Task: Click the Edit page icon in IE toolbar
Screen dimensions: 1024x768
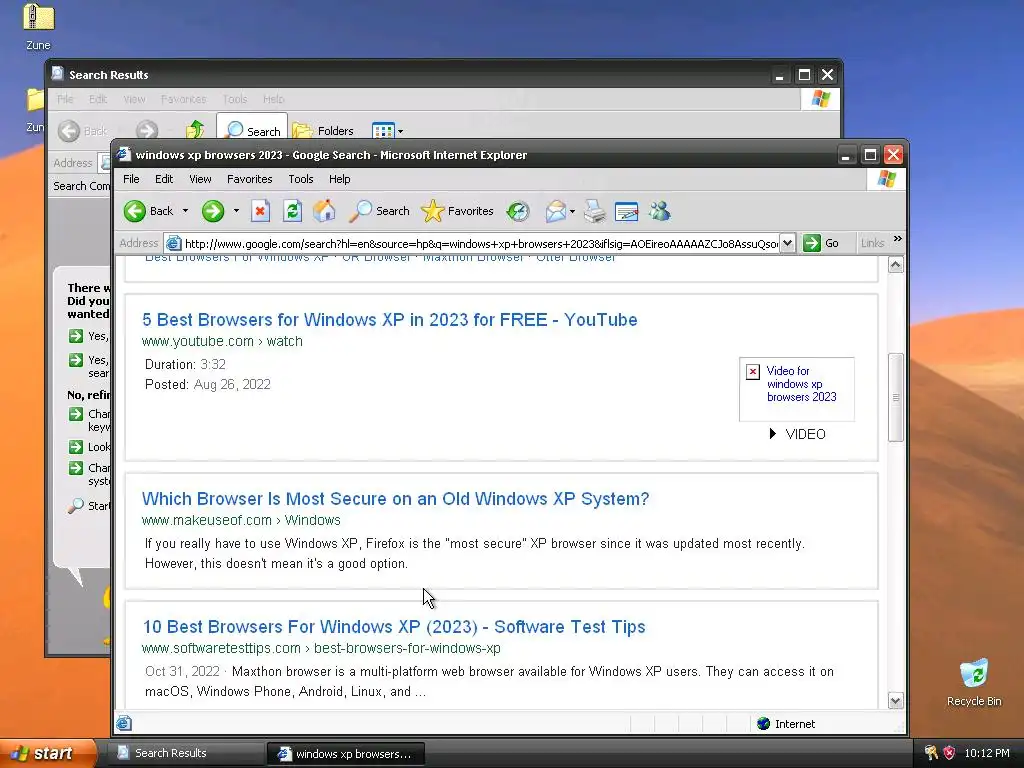Action: [x=626, y=211]
